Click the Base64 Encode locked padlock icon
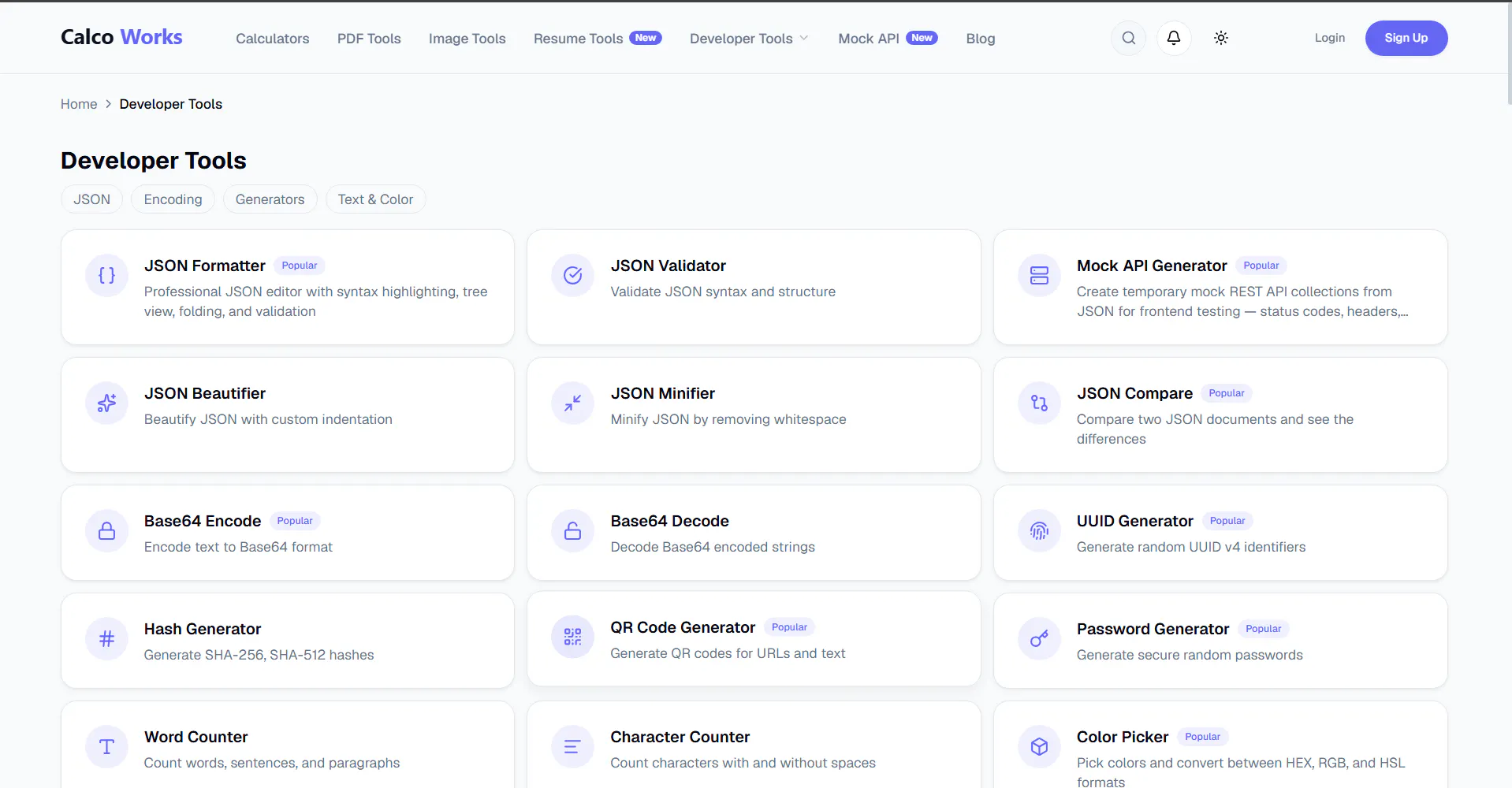The width and height of the screenshot is (1512, 788). click(x=106, y=530)
